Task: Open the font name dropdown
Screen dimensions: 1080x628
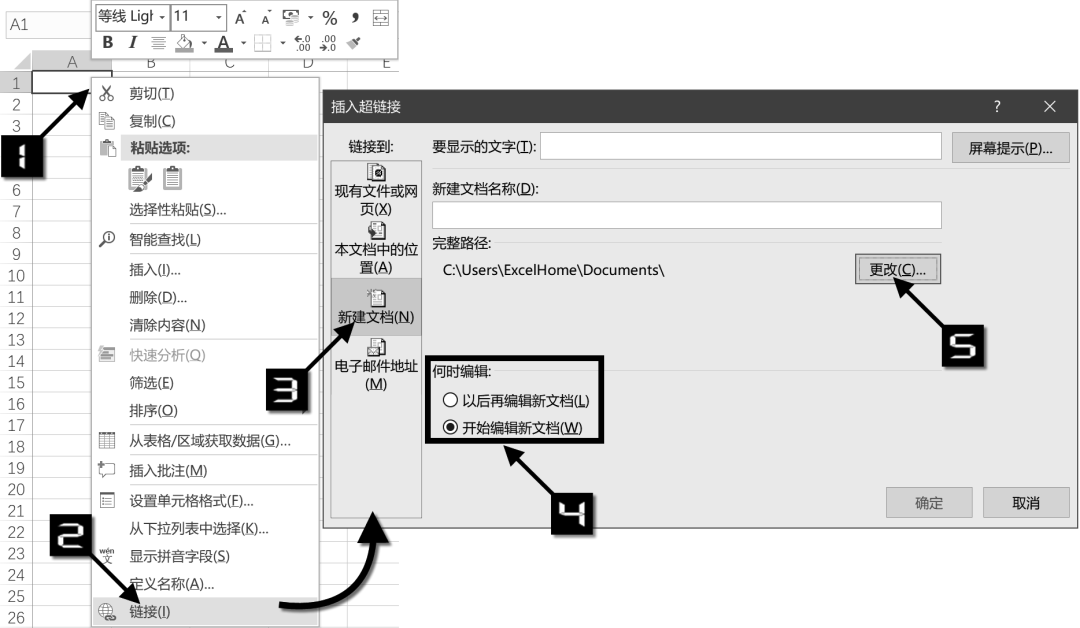Action: [162, 17]
